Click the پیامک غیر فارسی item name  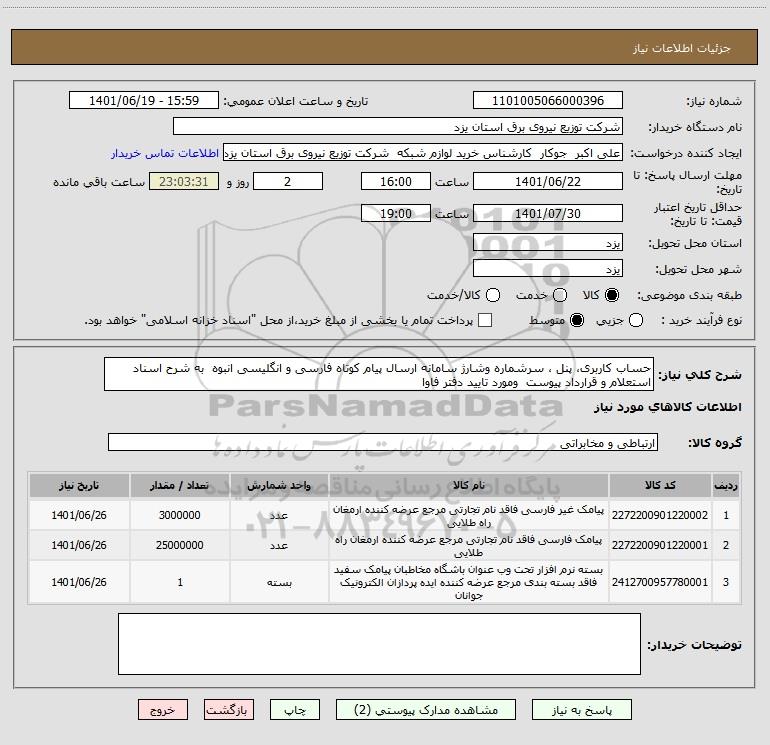(x=468, y=516)
